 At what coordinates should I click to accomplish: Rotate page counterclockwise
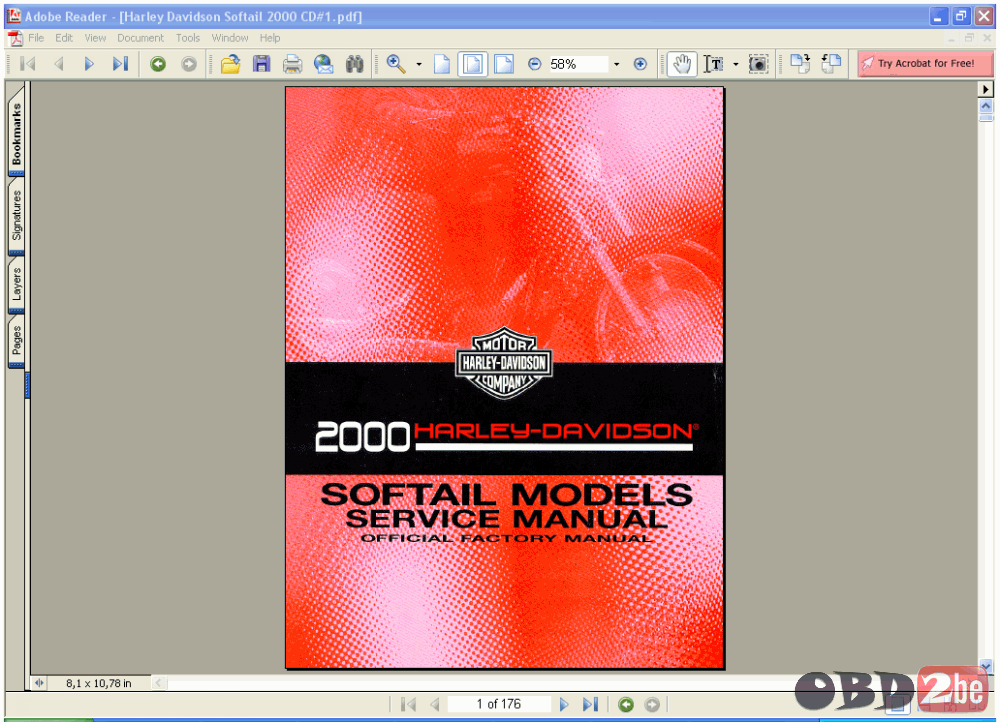pyautogui.click(x=831, y=63)
